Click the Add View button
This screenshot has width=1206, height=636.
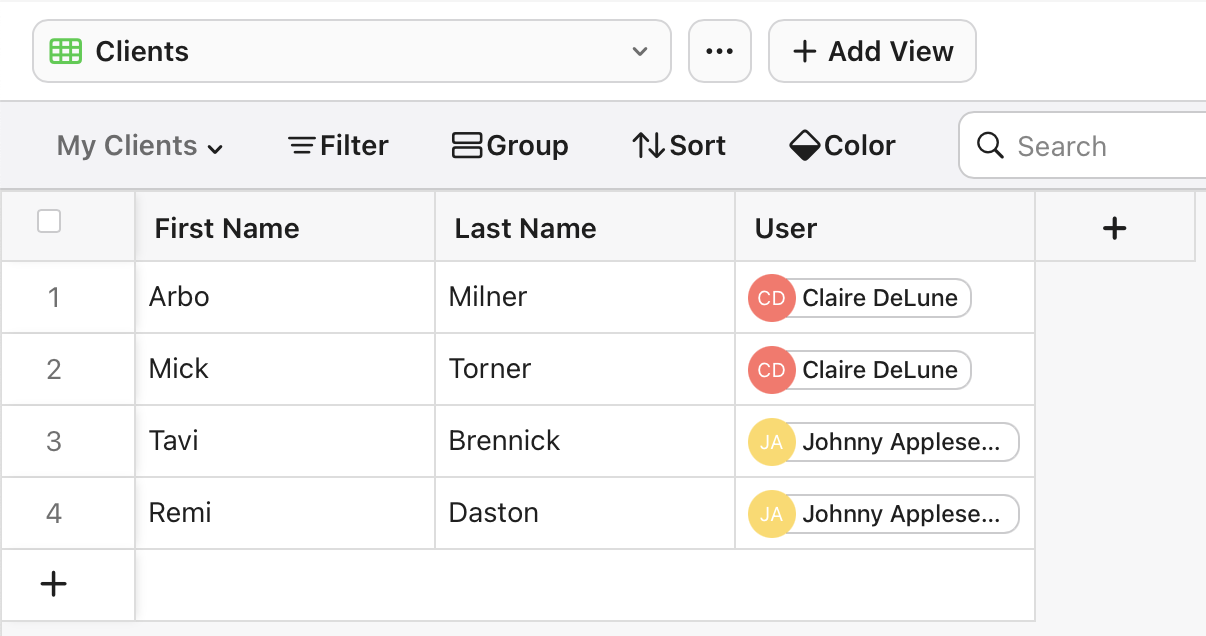point(871,50)
